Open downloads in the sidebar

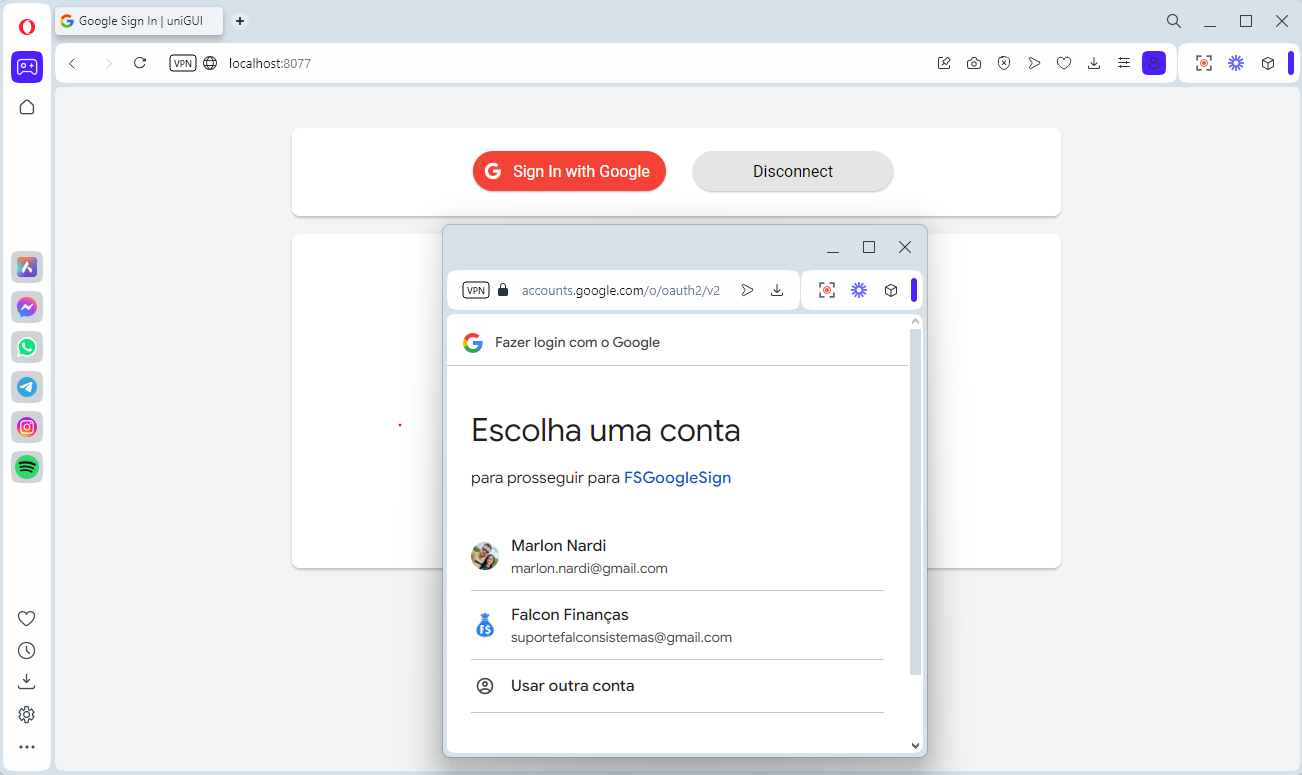27,682
